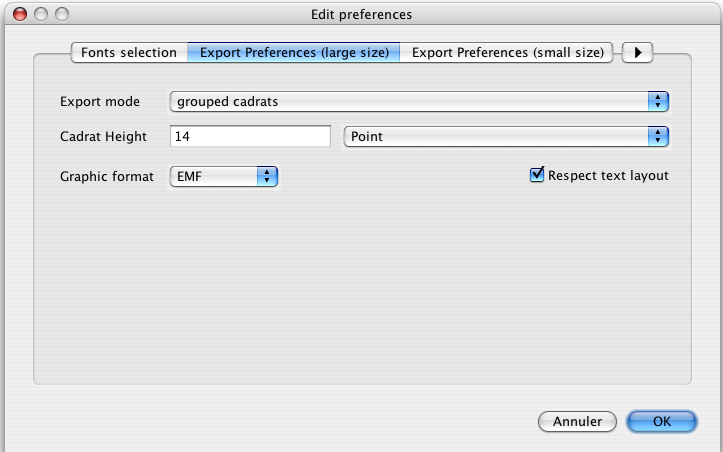Select Export Preferences (small size) tab

[x=508, y=52]
